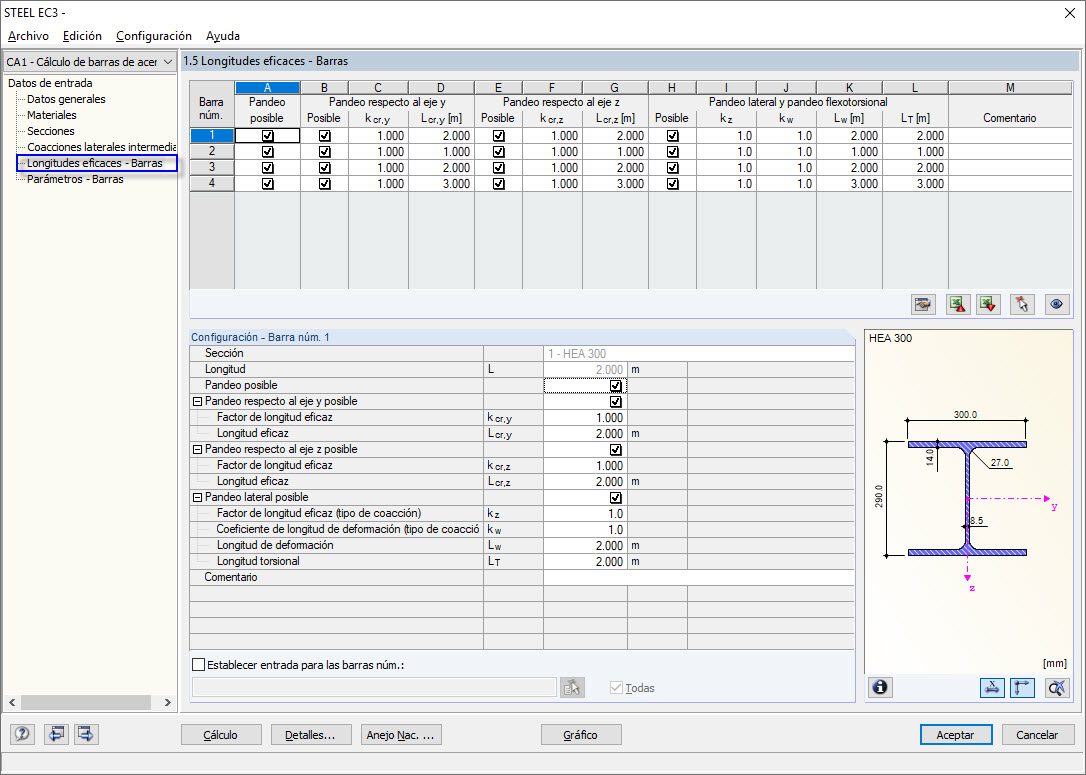Click the bar numbers input field
The height and width of the screenshot is (775, 1086).
tap(374, 688)
